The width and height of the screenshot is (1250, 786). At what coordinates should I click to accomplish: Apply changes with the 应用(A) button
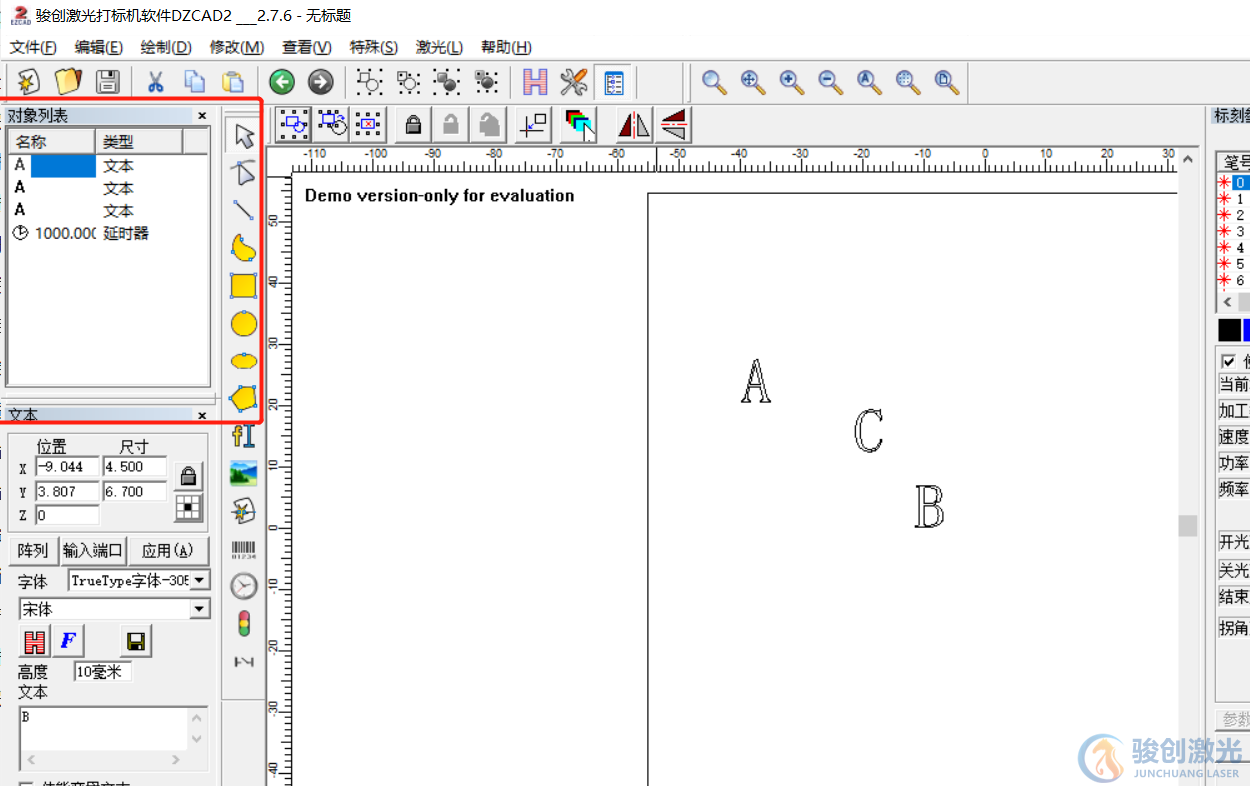click(168, 551)
